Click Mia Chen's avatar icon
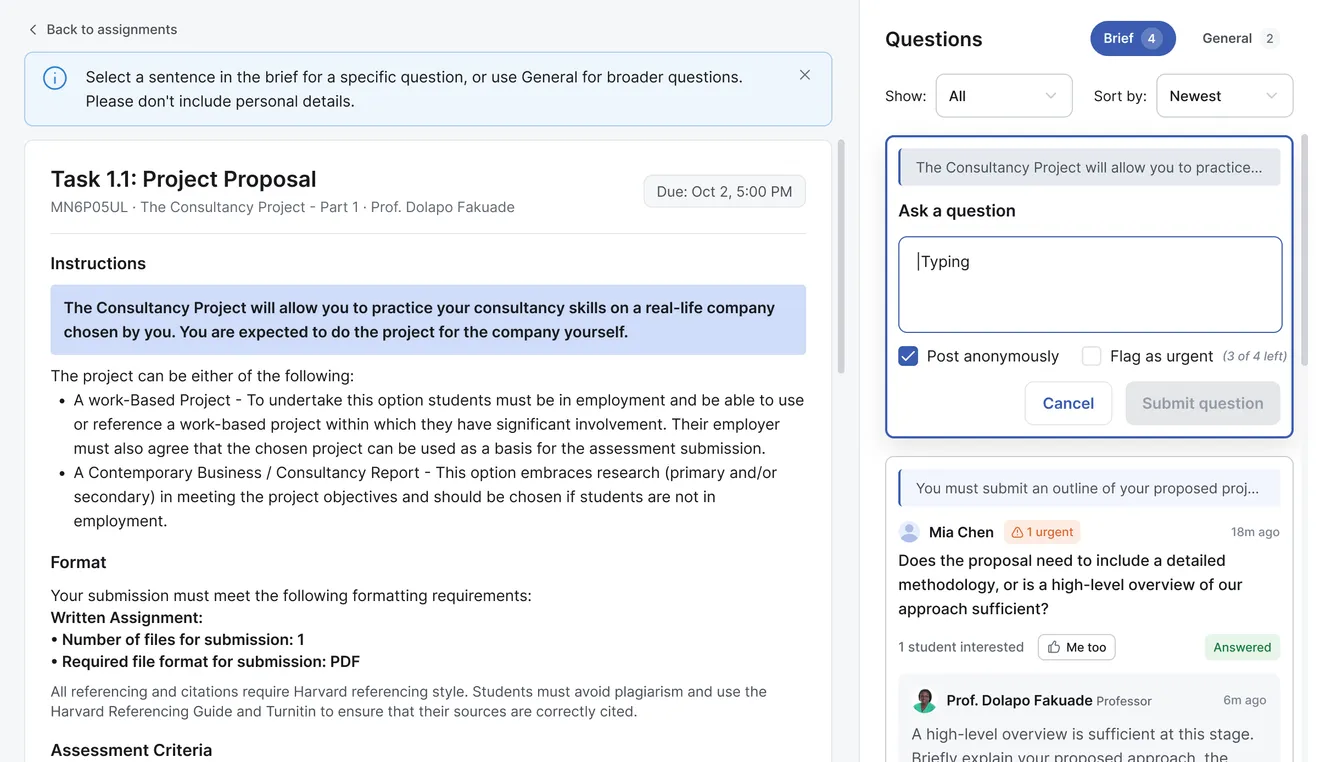The height and width of the screenshot is (762, 1320). pyautogui.click(x=909, y=532)
